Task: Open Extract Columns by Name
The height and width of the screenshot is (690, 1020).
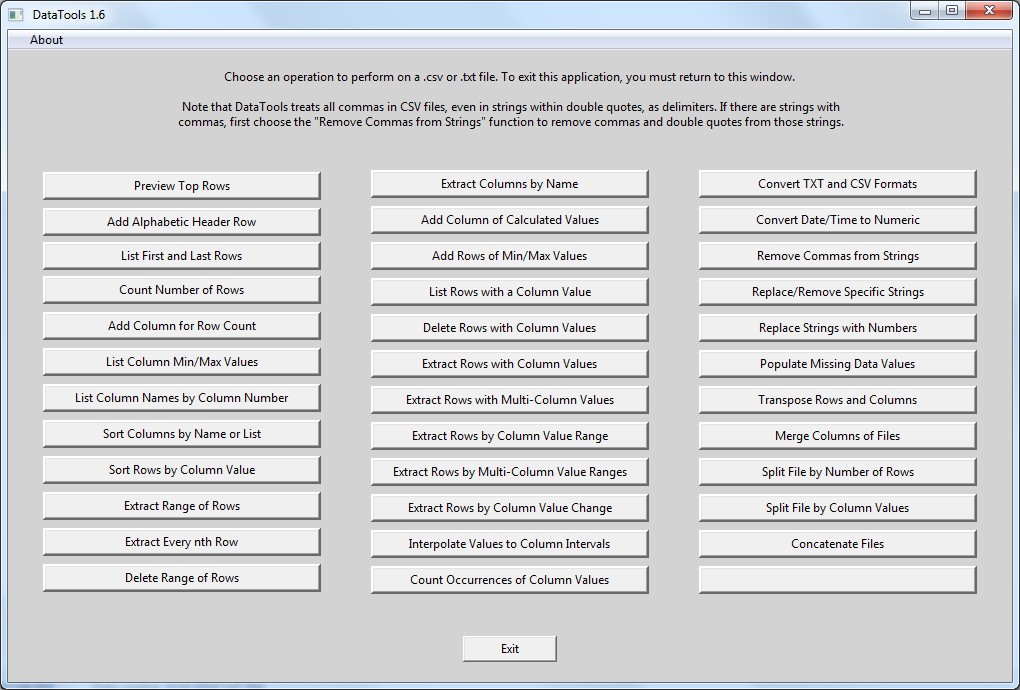Action: (x=509, y=184)
